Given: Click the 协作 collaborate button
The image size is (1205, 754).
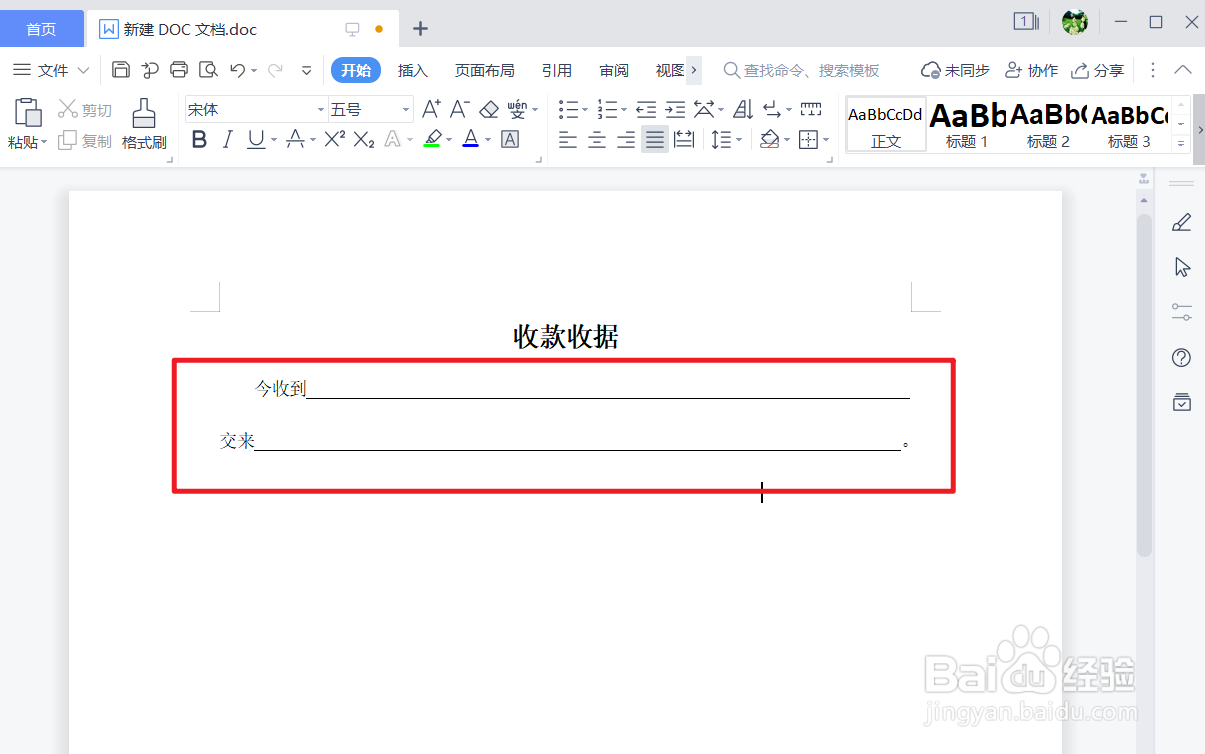Looking at the screenshot, I should (1031, 70).
